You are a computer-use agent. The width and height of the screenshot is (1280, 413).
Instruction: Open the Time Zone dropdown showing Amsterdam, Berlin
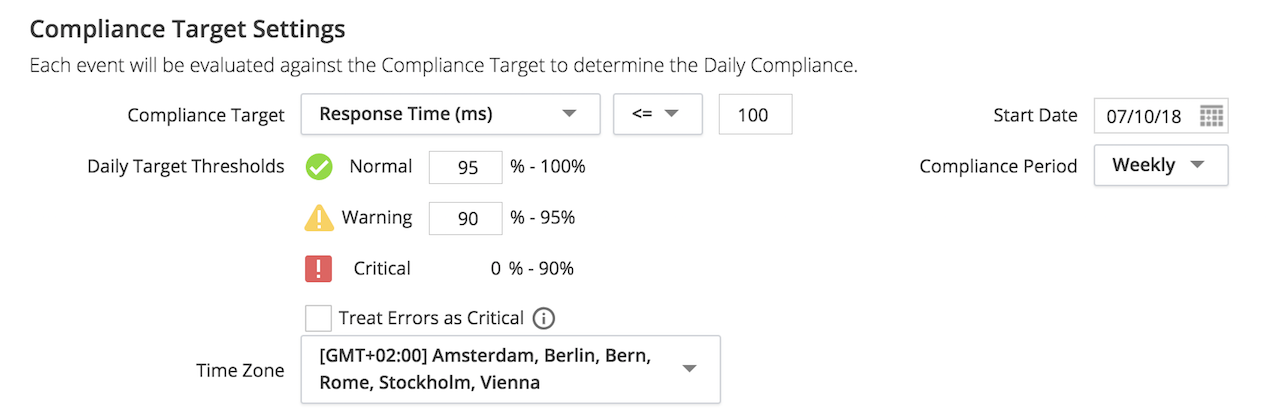point(510,369)
